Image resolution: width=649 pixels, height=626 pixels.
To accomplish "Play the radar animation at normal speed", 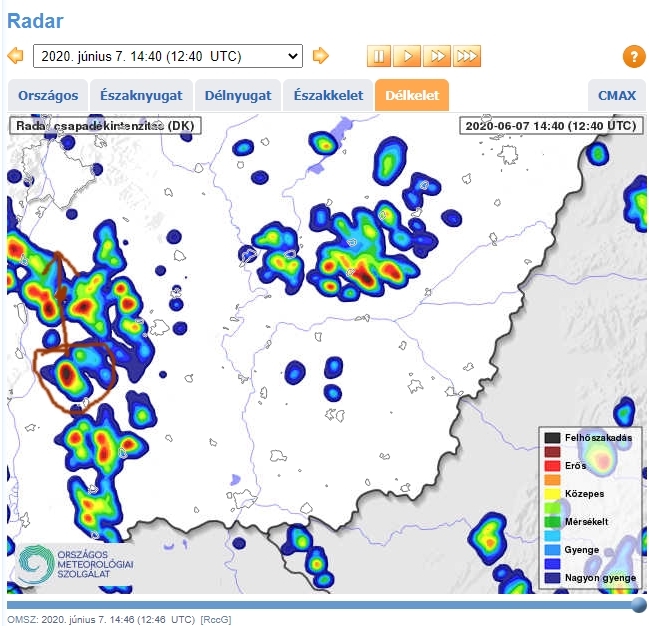I will point(407,56).
